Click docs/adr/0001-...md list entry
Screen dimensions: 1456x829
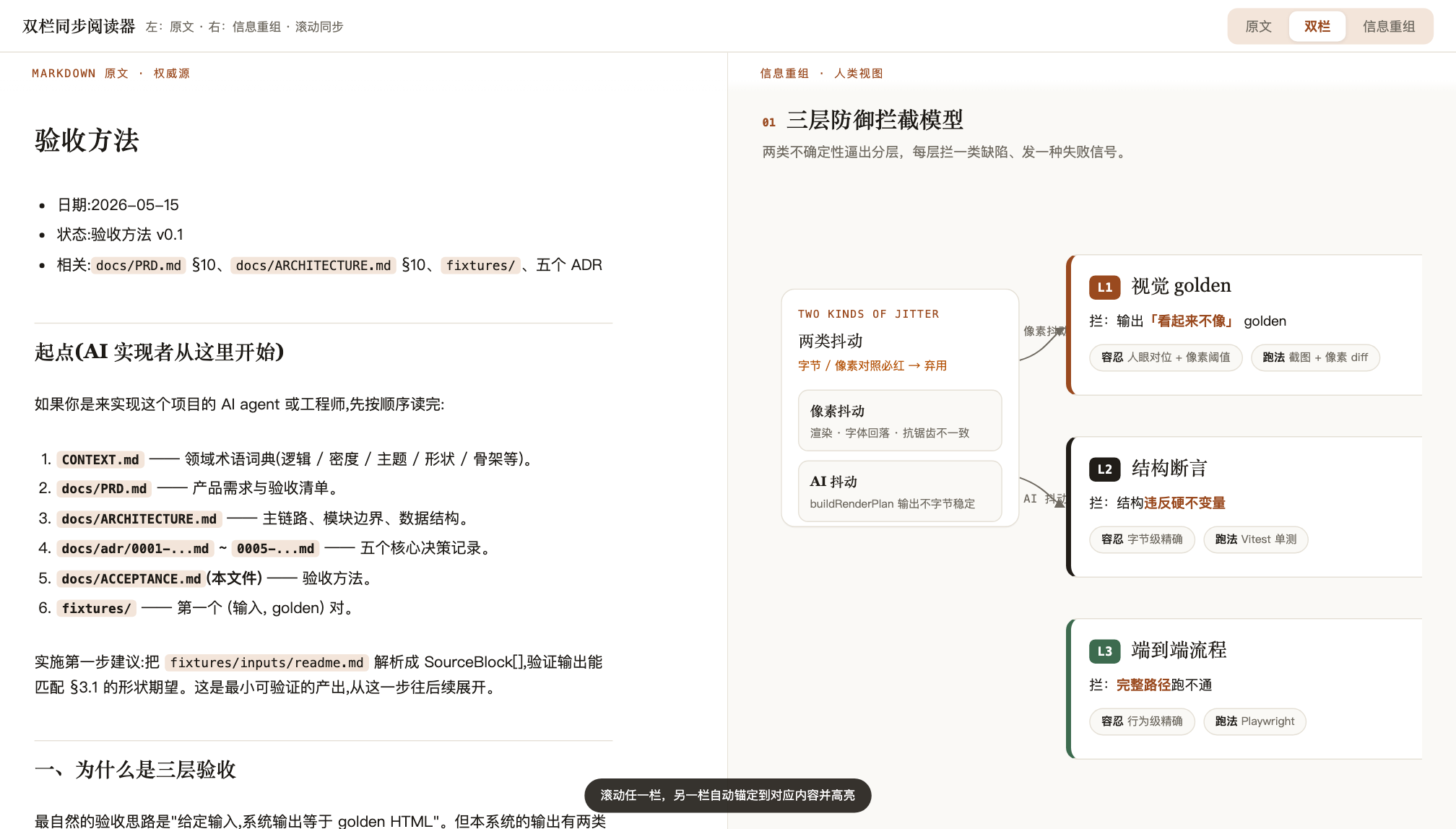135,549
